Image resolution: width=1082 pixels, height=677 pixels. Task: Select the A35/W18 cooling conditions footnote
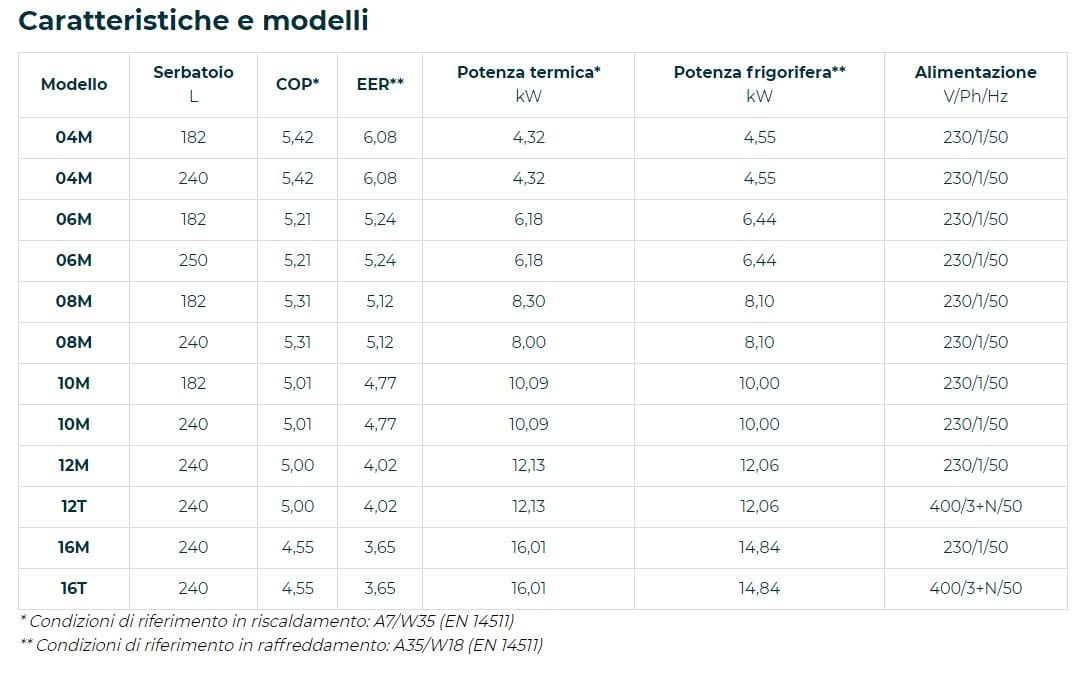(282, 645)
